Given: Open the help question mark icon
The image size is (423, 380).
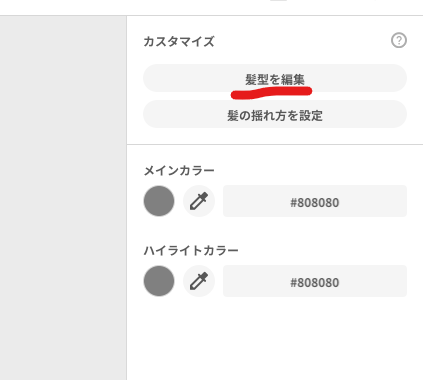Looking at the screenshot, I should coord(399,41).
